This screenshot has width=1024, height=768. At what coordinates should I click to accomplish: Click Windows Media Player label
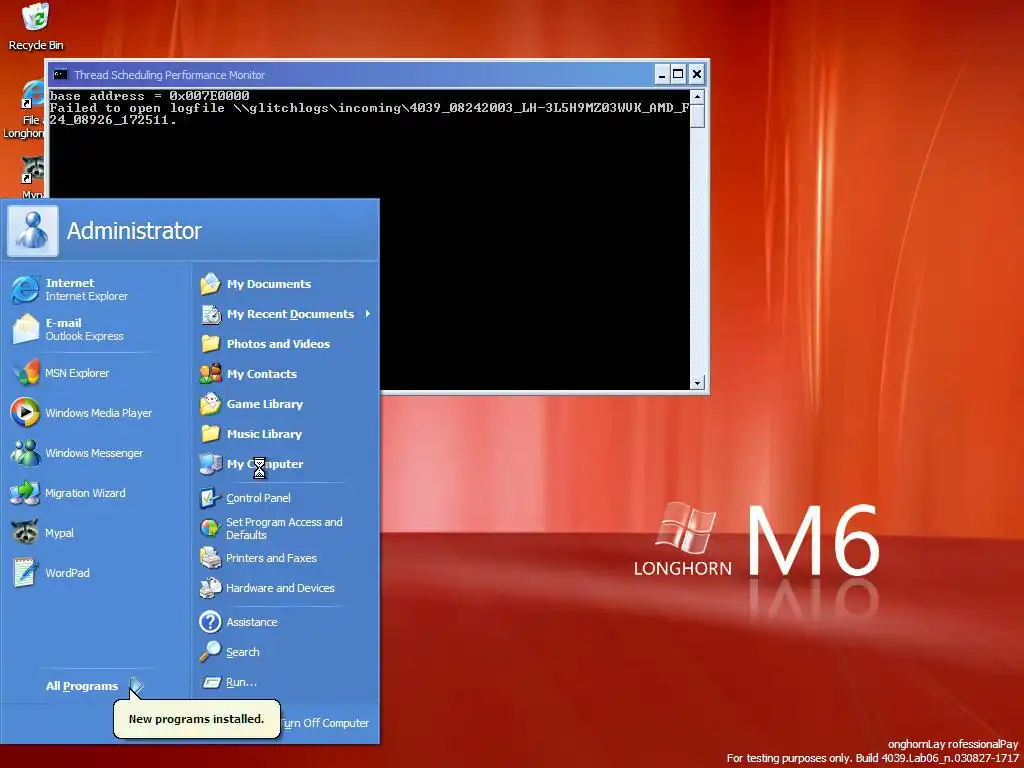pos(99,413)
